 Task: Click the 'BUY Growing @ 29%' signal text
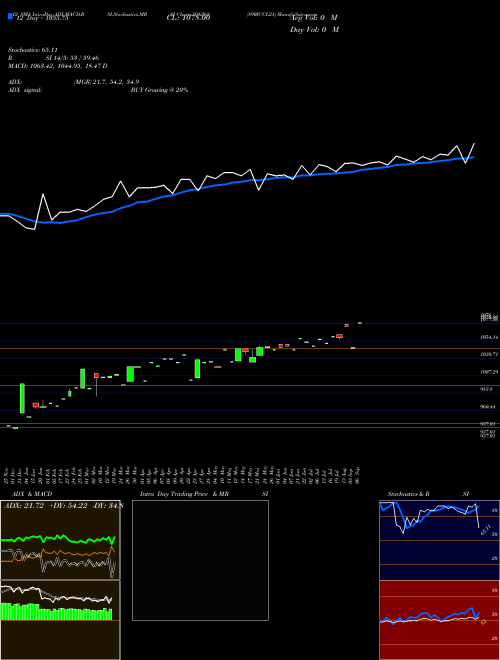[x=159, y=90]
